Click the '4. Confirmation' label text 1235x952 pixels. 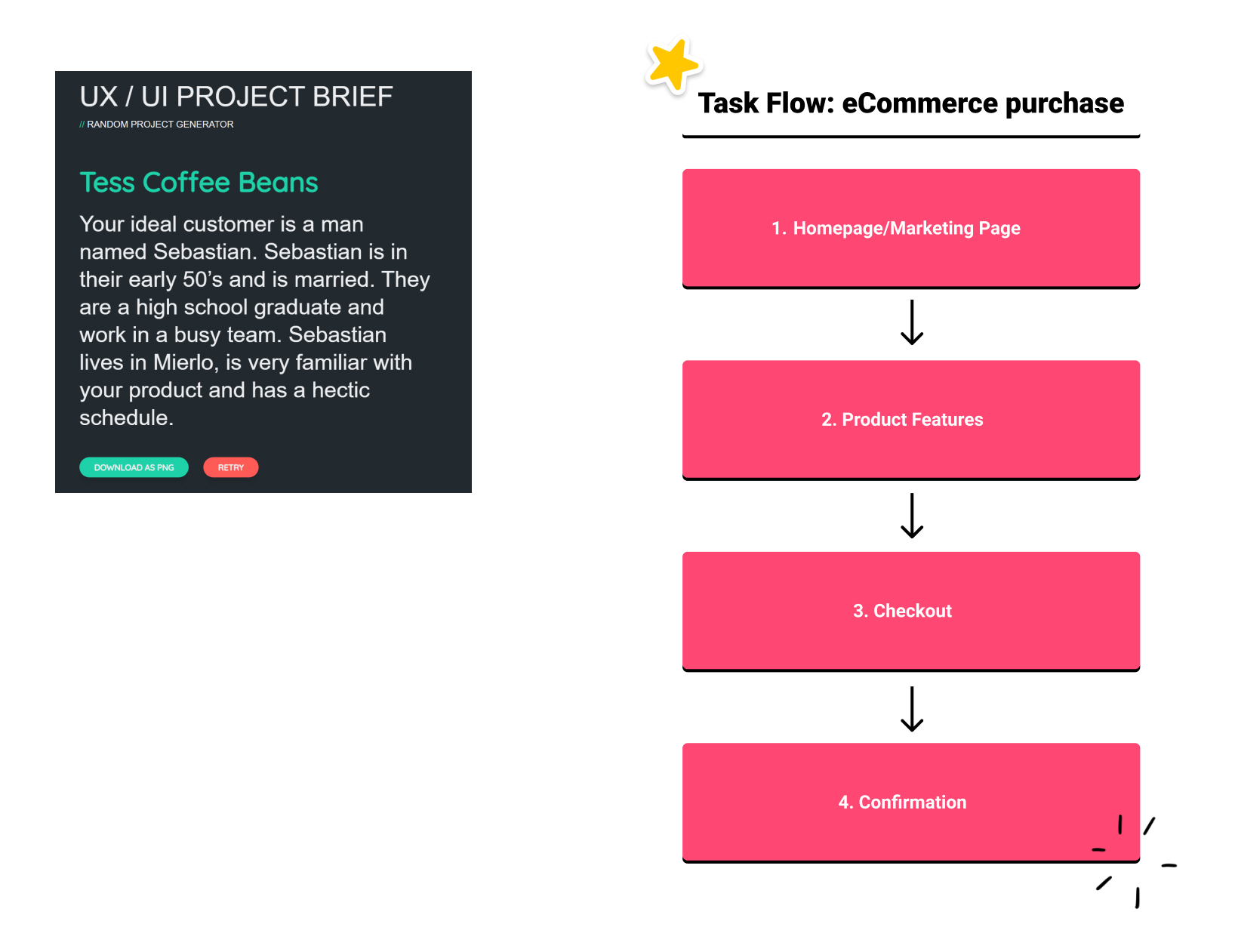pyautogui.click(x=902, y=802)
